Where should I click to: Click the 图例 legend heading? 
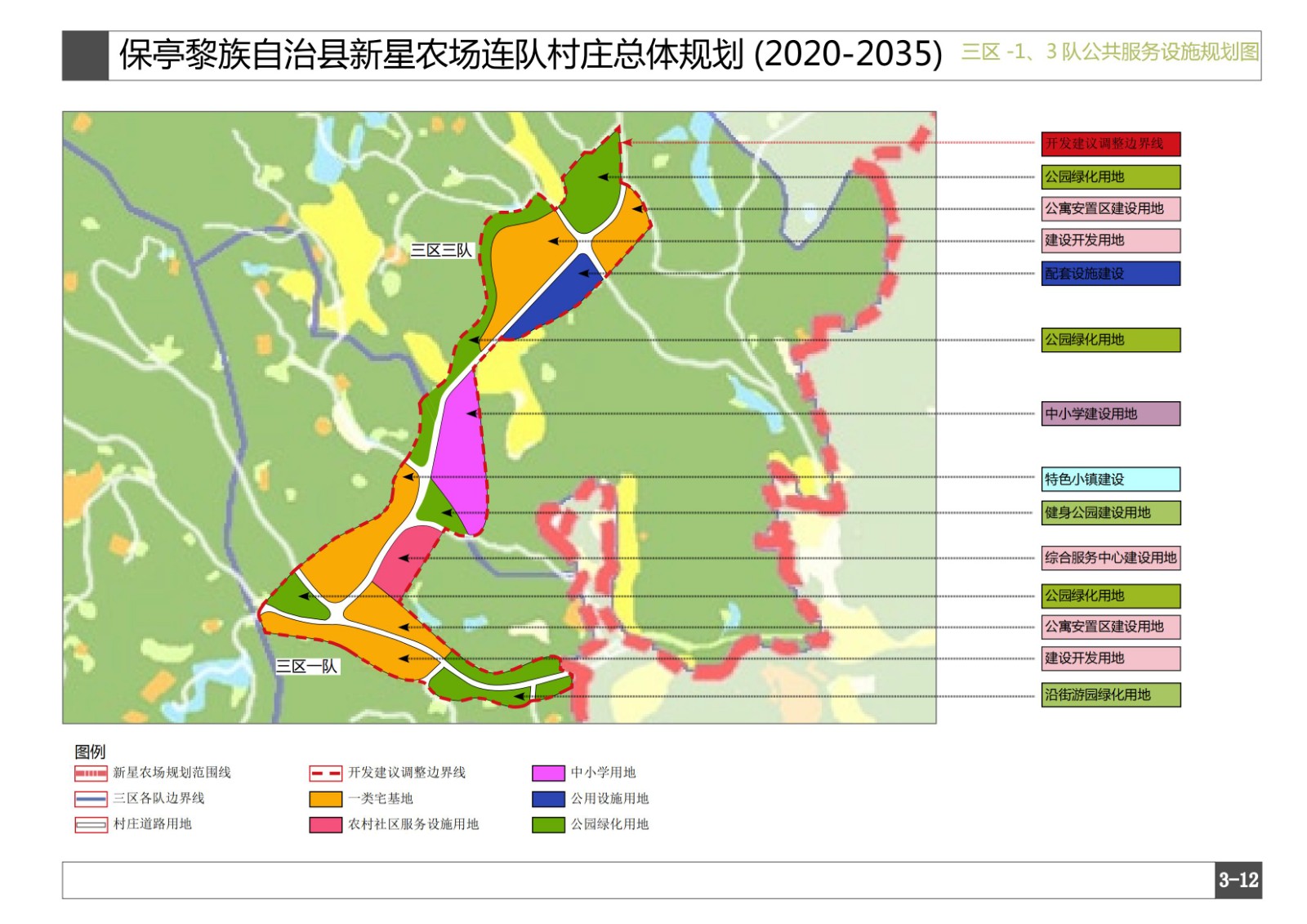(x=90, y=752)
